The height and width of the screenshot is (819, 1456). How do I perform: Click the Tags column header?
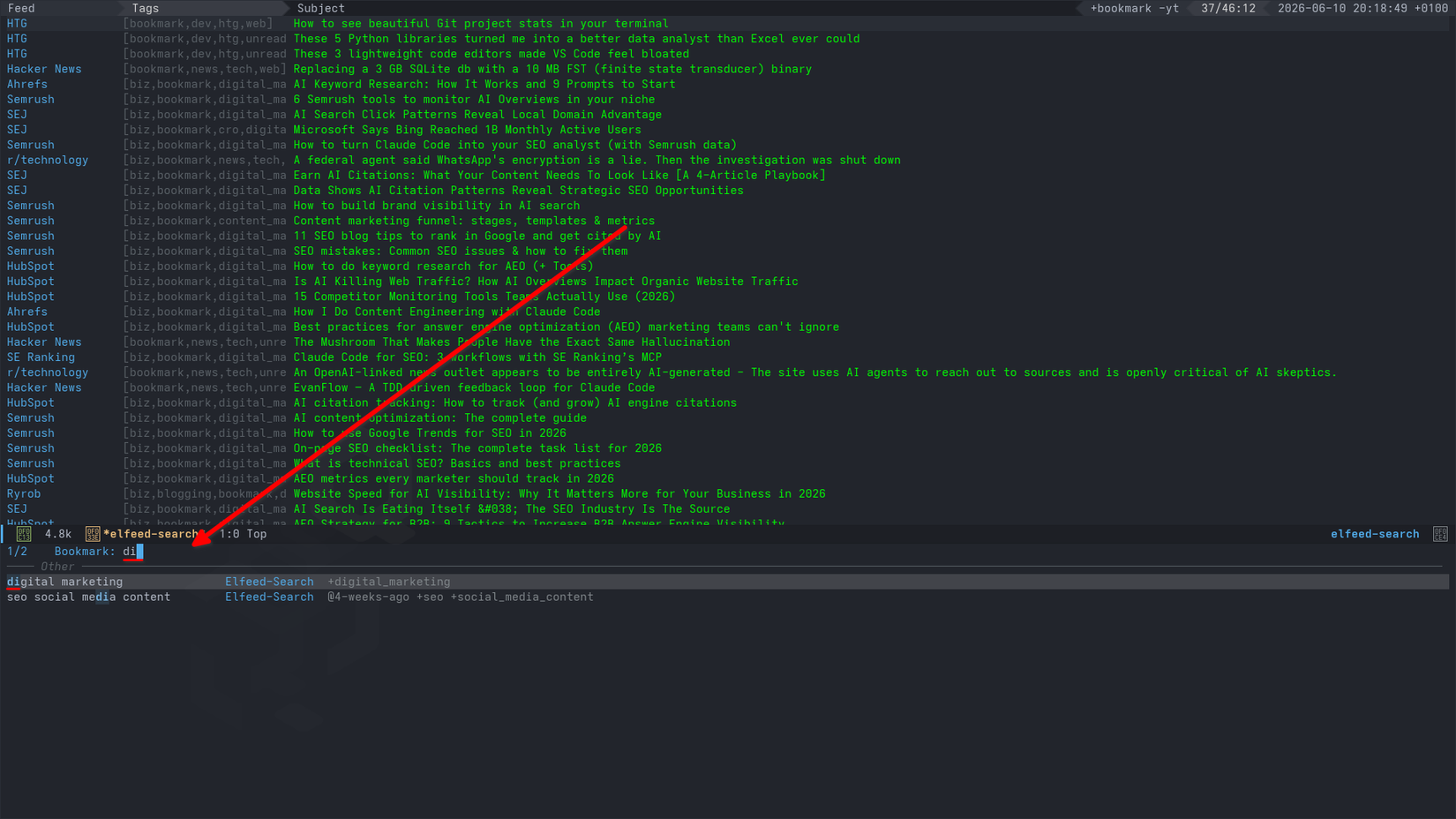click(x=146, y=8)
